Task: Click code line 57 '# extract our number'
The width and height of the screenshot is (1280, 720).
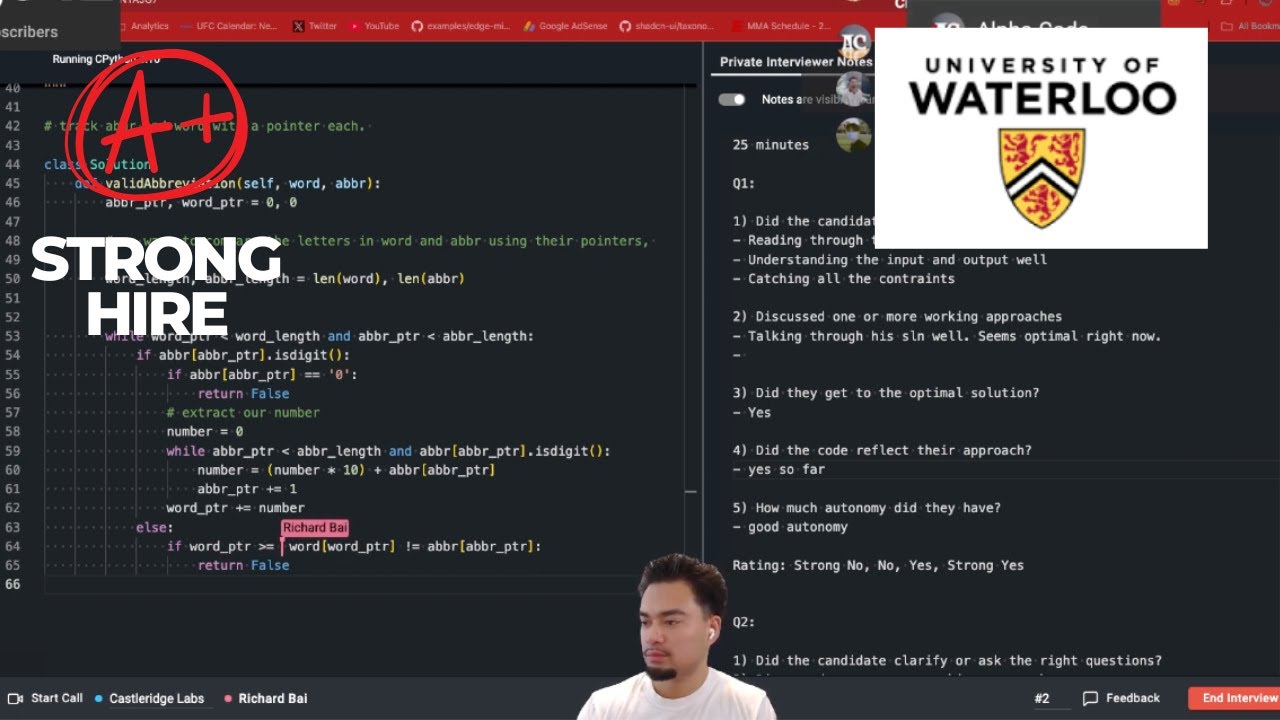Action: click(243, 413)
